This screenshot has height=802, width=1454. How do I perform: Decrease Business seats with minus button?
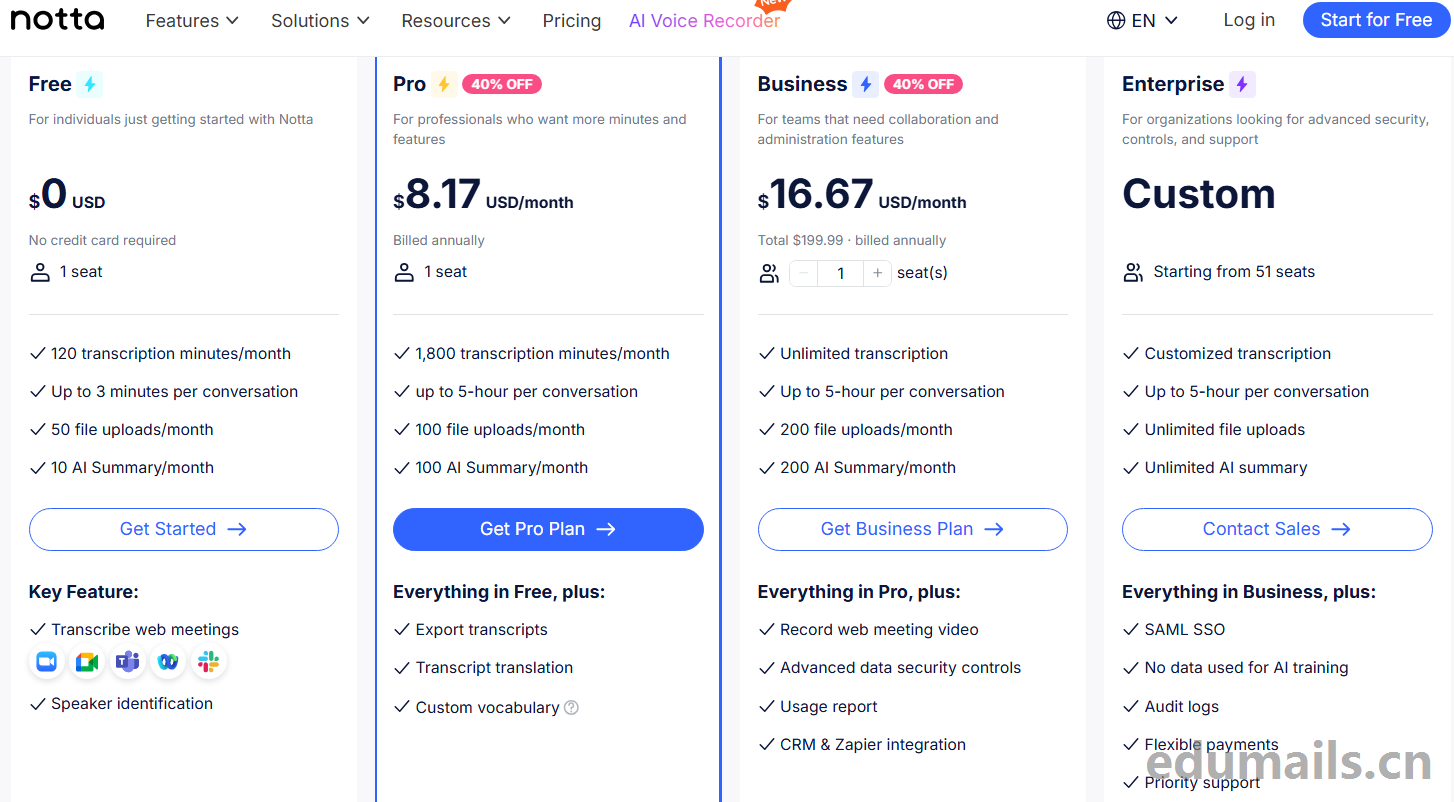[803, 273]
